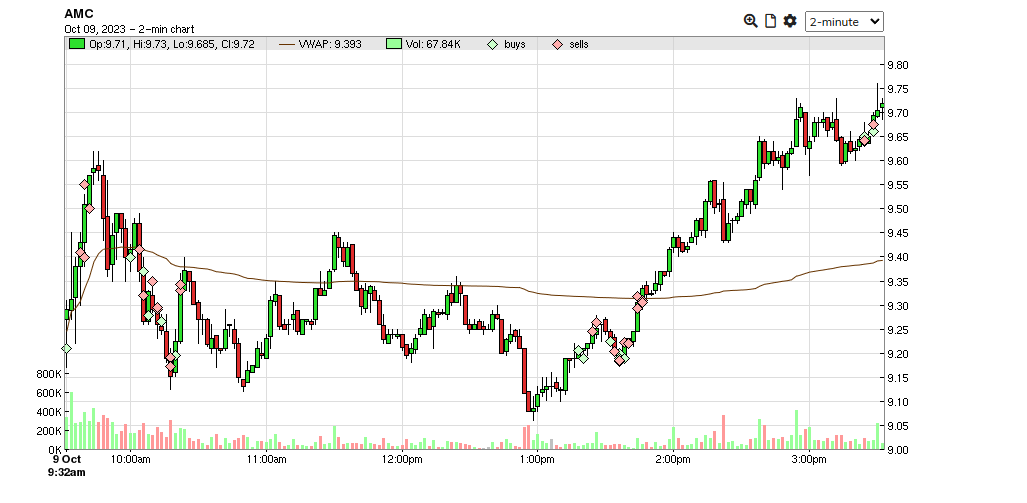Open the 2-minute interval dropdown

pyautogui.click(x=844, y=22)
